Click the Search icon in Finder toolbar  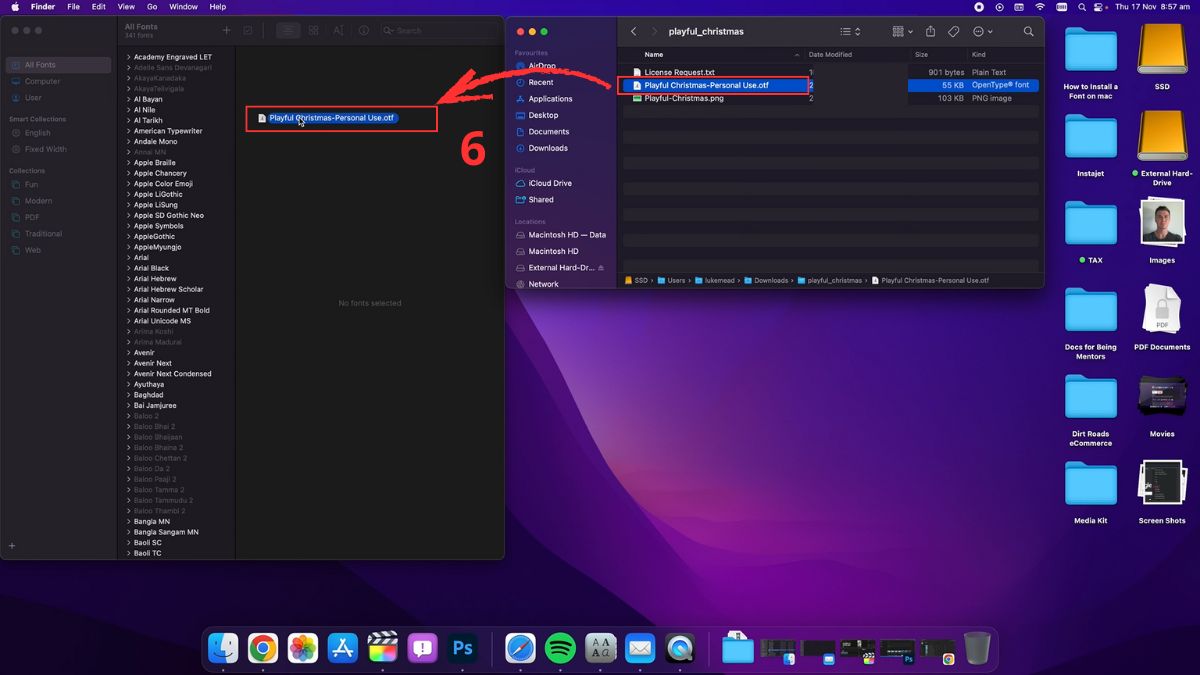[x=1028, y=31]
